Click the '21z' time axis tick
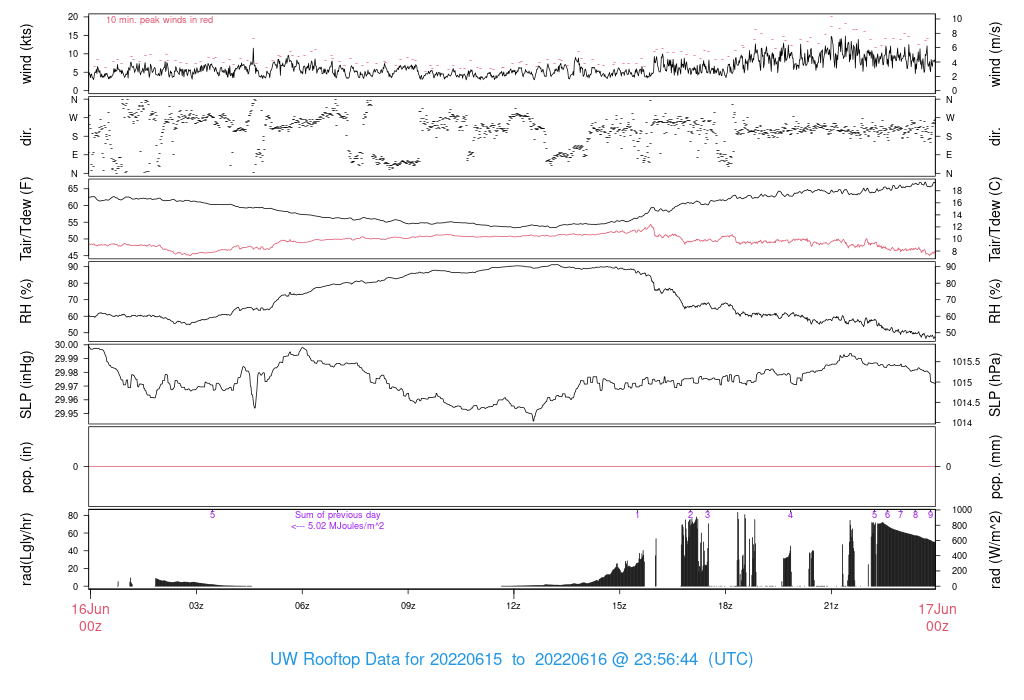Viewport: 1024px width, 700px height. [831, 606]
